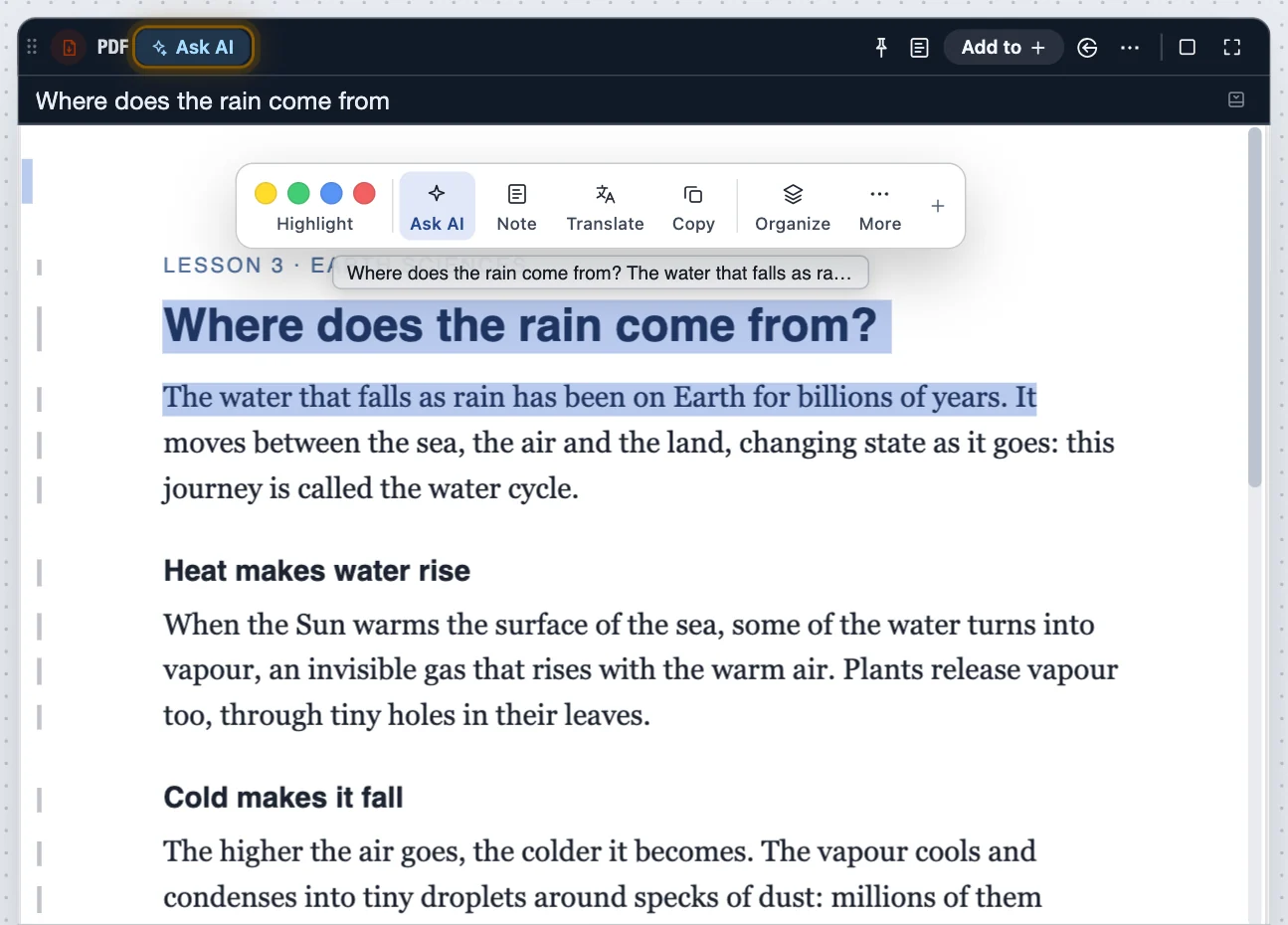Pin the document with pin icon
Image resolution: width=1288 pixels, height=925 pixels.
(x=880, y=47)
